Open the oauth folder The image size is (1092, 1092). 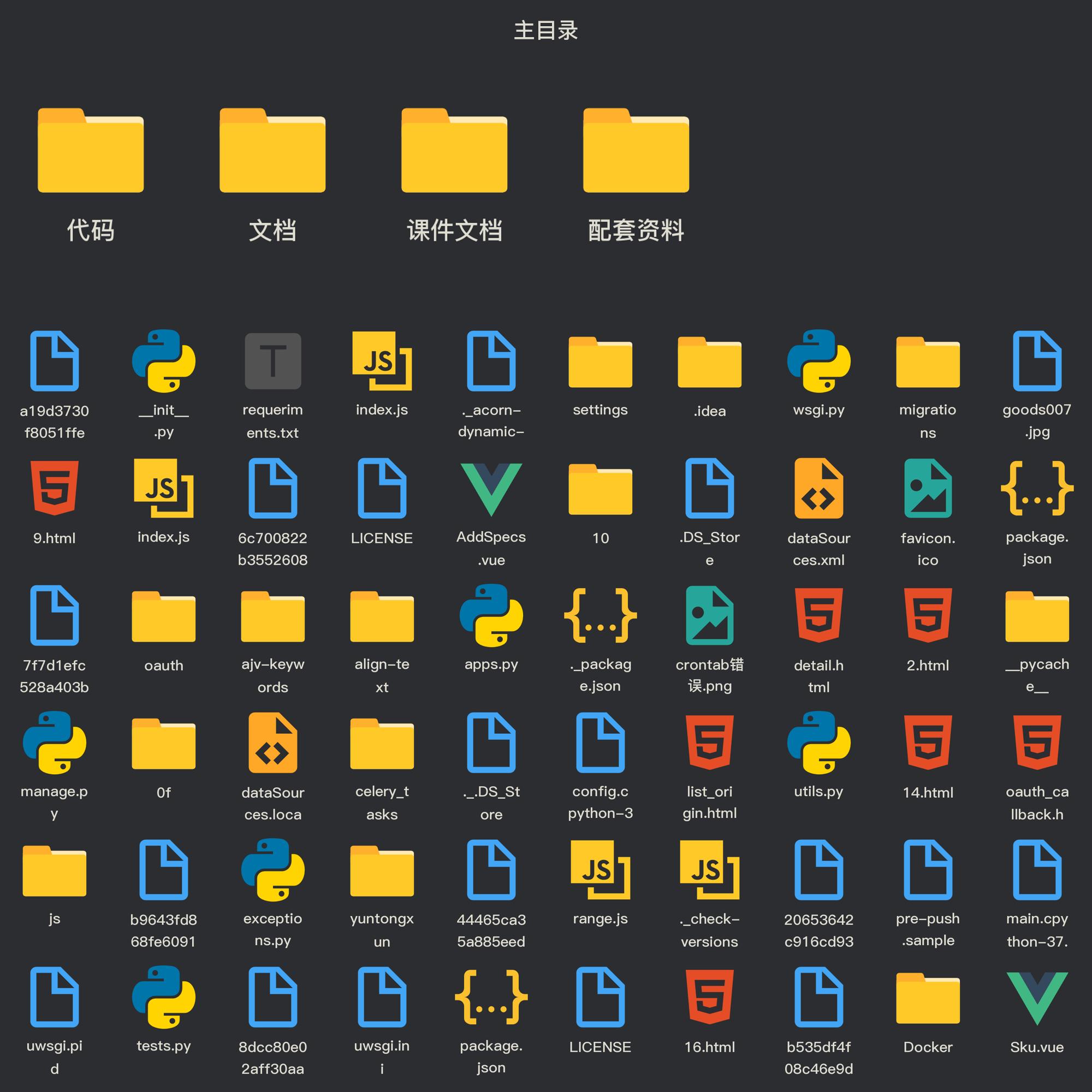(164, 616)
